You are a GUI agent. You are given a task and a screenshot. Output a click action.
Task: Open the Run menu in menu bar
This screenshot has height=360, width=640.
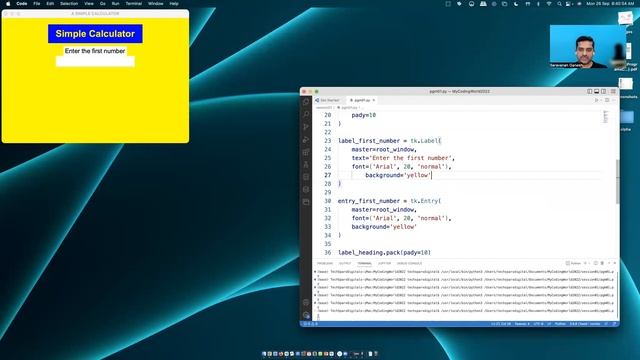pos(116,4)
